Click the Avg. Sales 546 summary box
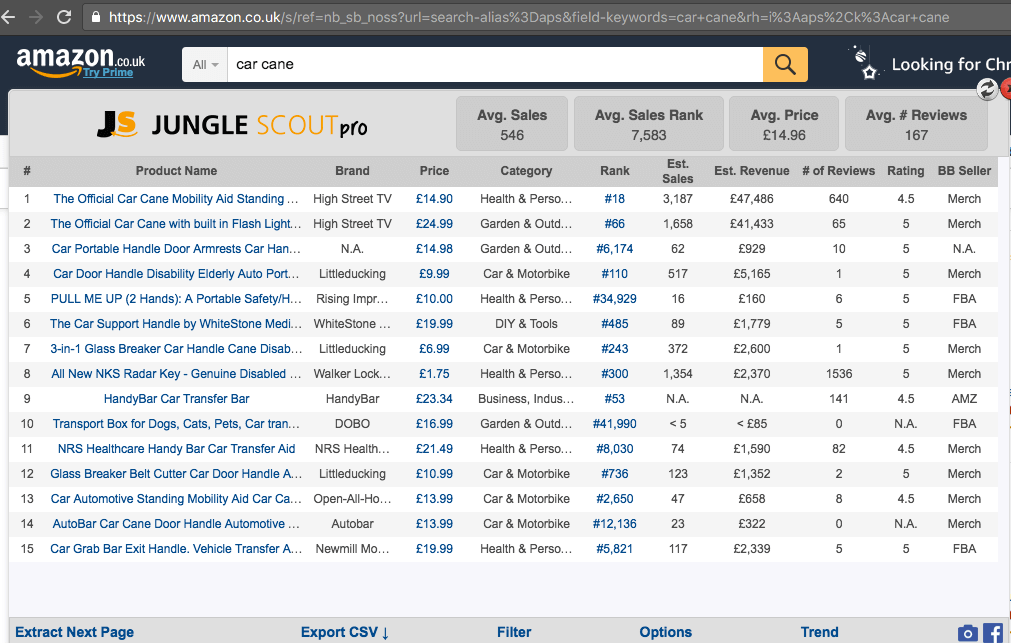 [x=512, y=124]
